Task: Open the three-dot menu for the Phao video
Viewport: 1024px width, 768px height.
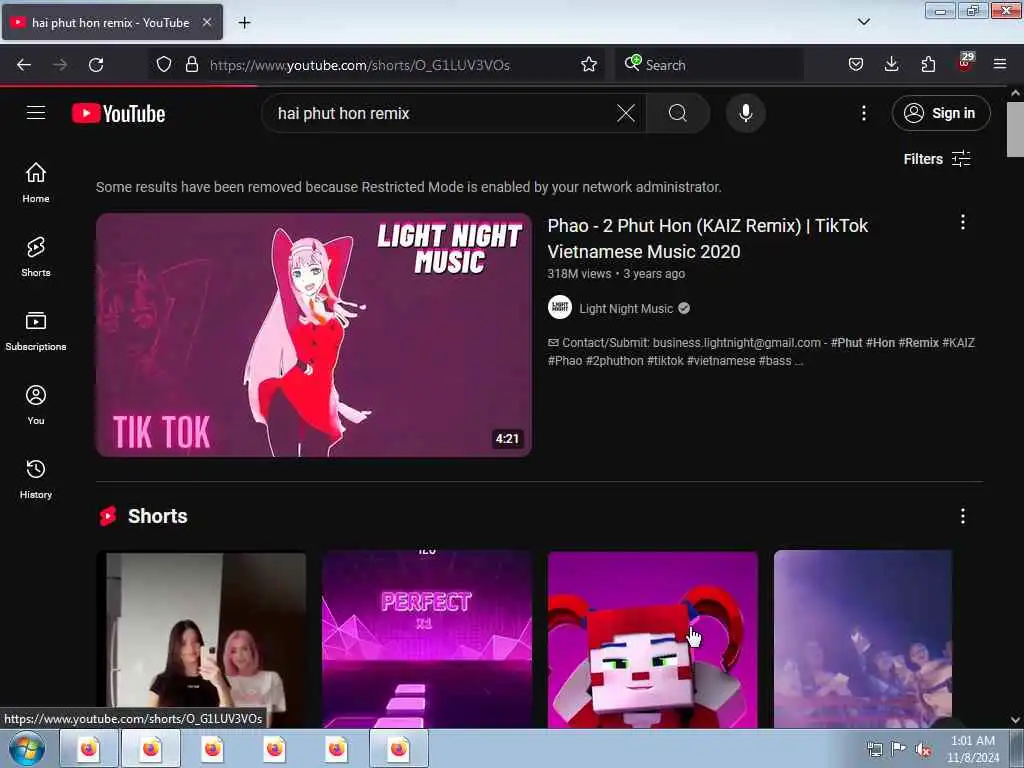Action: (x=963, y=223)
